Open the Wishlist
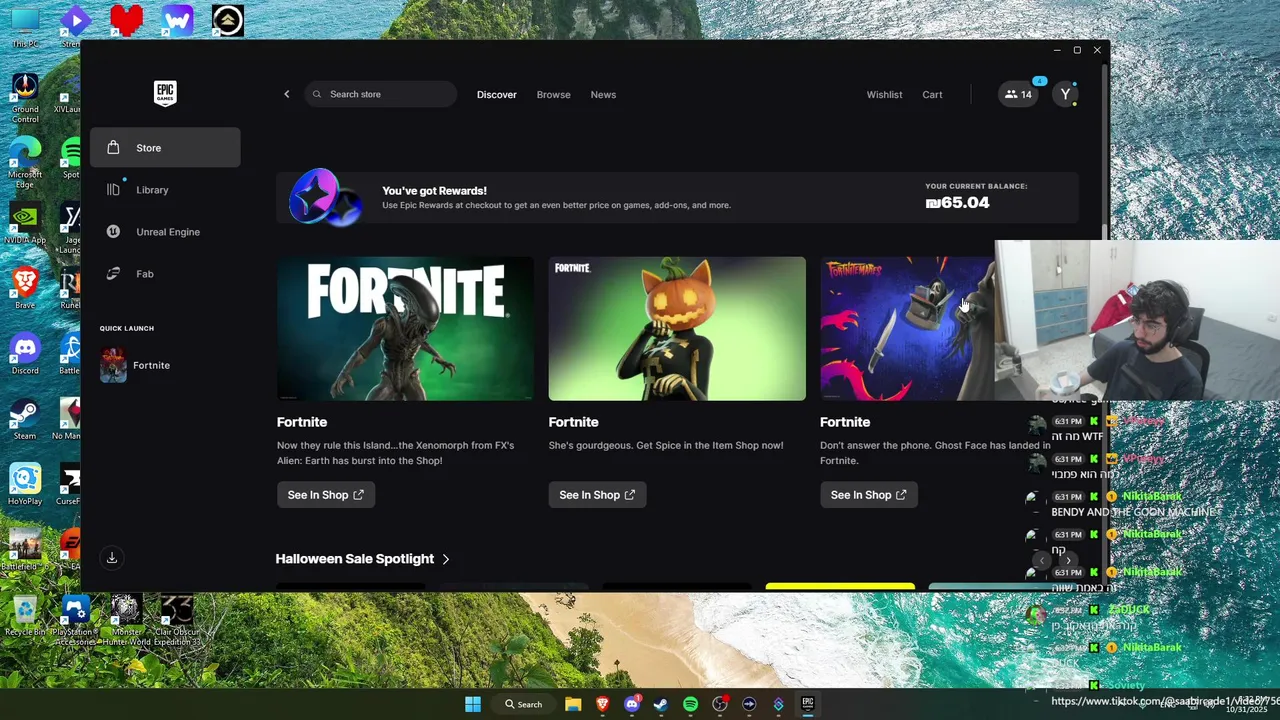The image size is (1280, 720). (884, 94)
